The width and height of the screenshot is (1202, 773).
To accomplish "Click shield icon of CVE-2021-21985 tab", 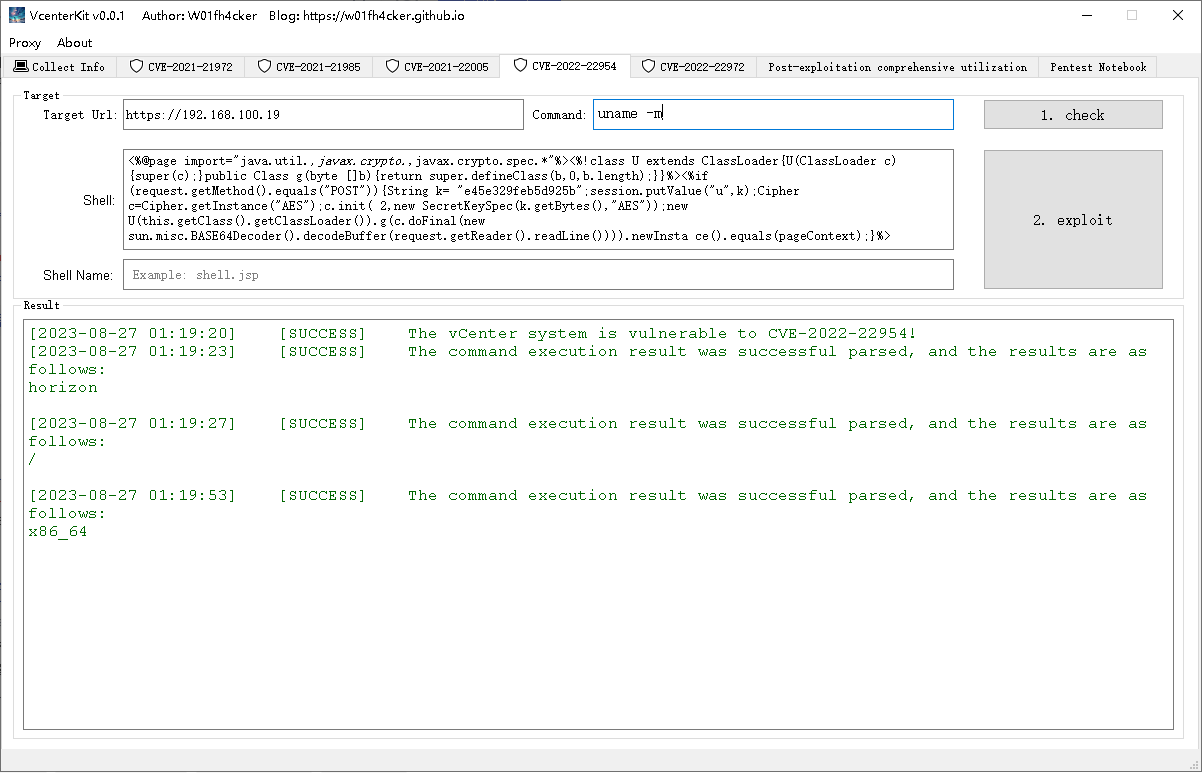I will pyautogui.click(x=264, y=67).
